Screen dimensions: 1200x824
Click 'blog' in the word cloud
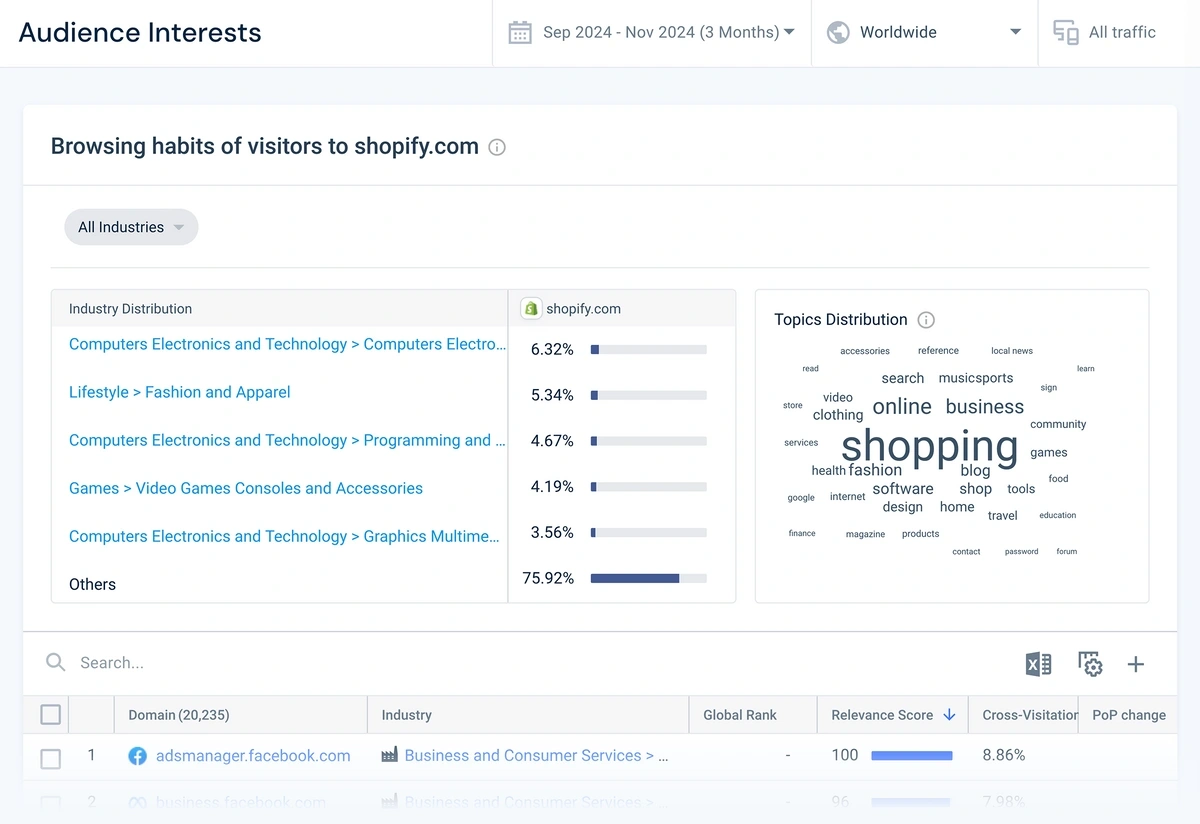(x=975, y=470)
